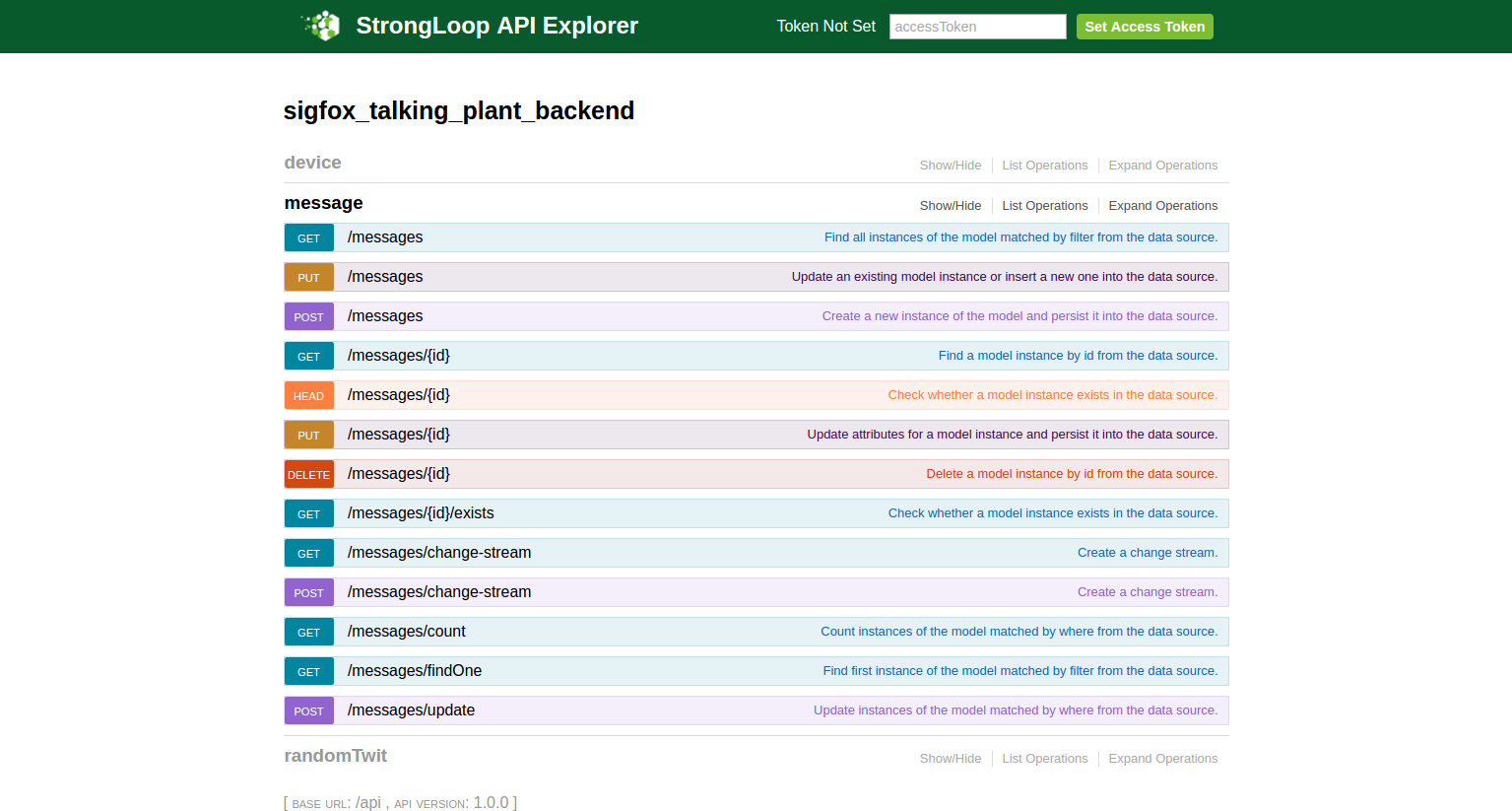1512x811 pixels.
Task: Open the /messages/update path link
Action: tap(411, 710)
